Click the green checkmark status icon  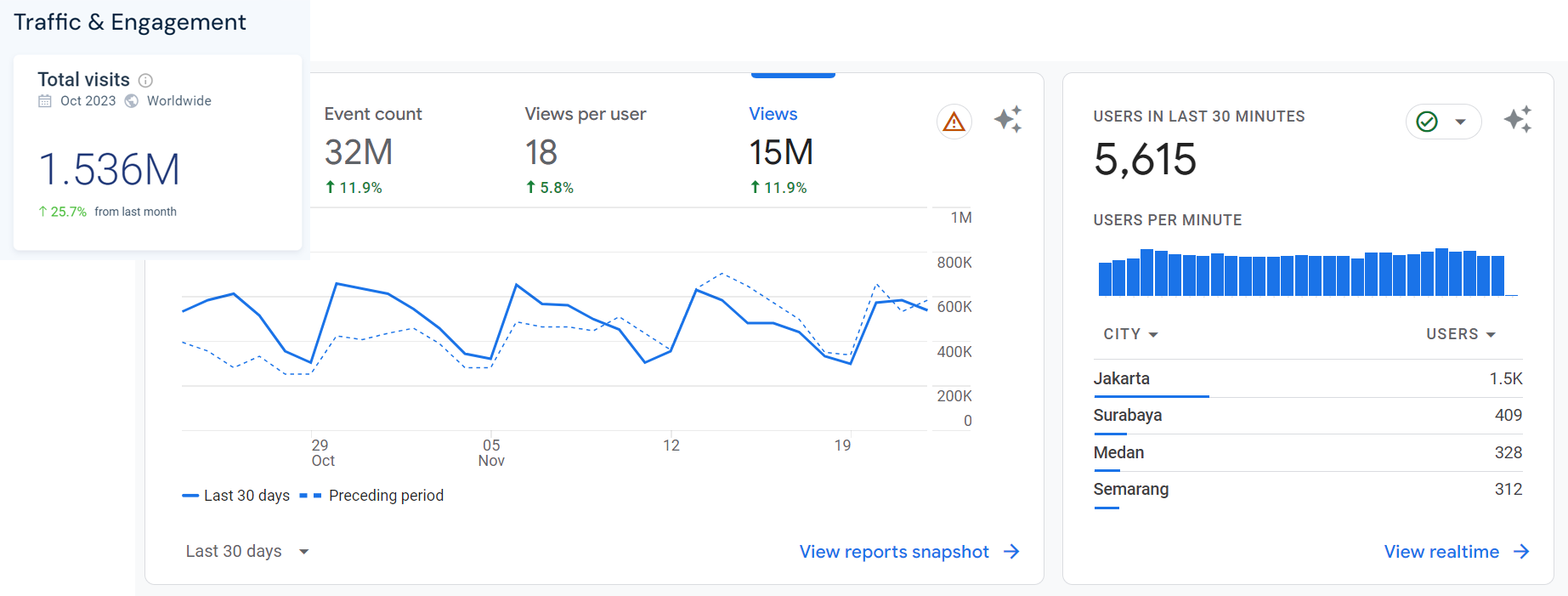point(1427,122)
